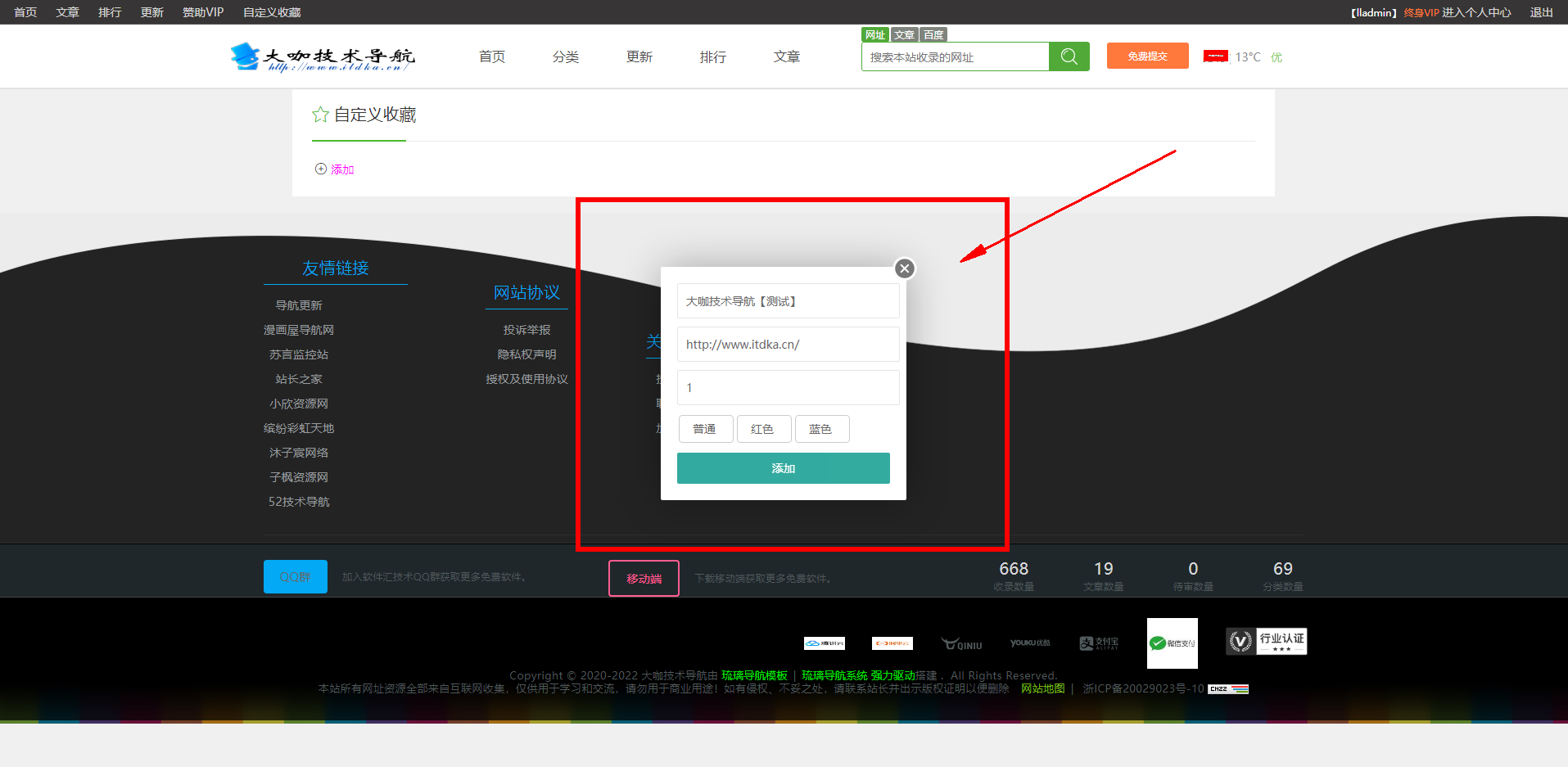This screenshot has width=1568, height=767.
Task: Switch search mode to 文章 tab
Action: tap(904, 34)
